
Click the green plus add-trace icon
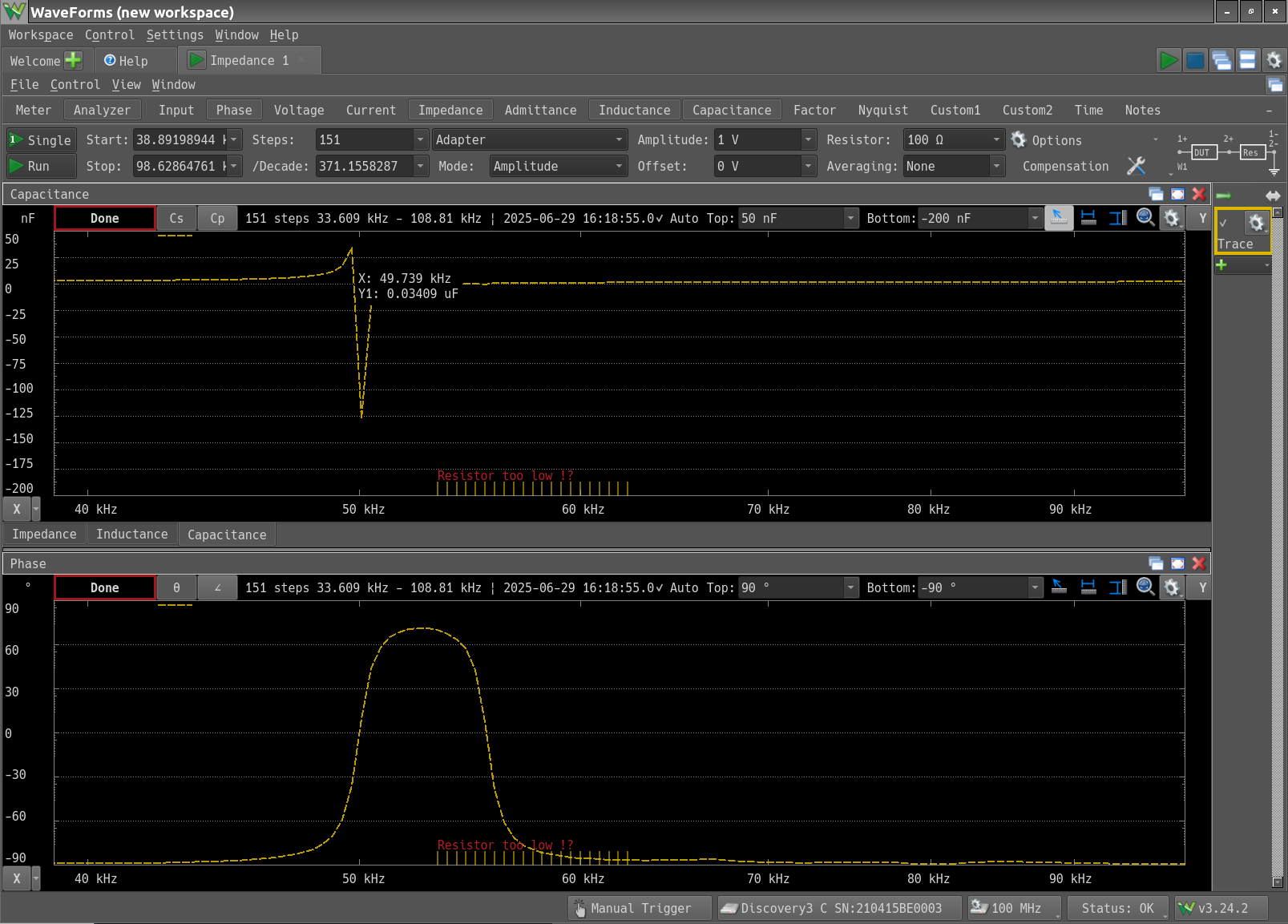pyautogui.click(x=1221, y=265)
